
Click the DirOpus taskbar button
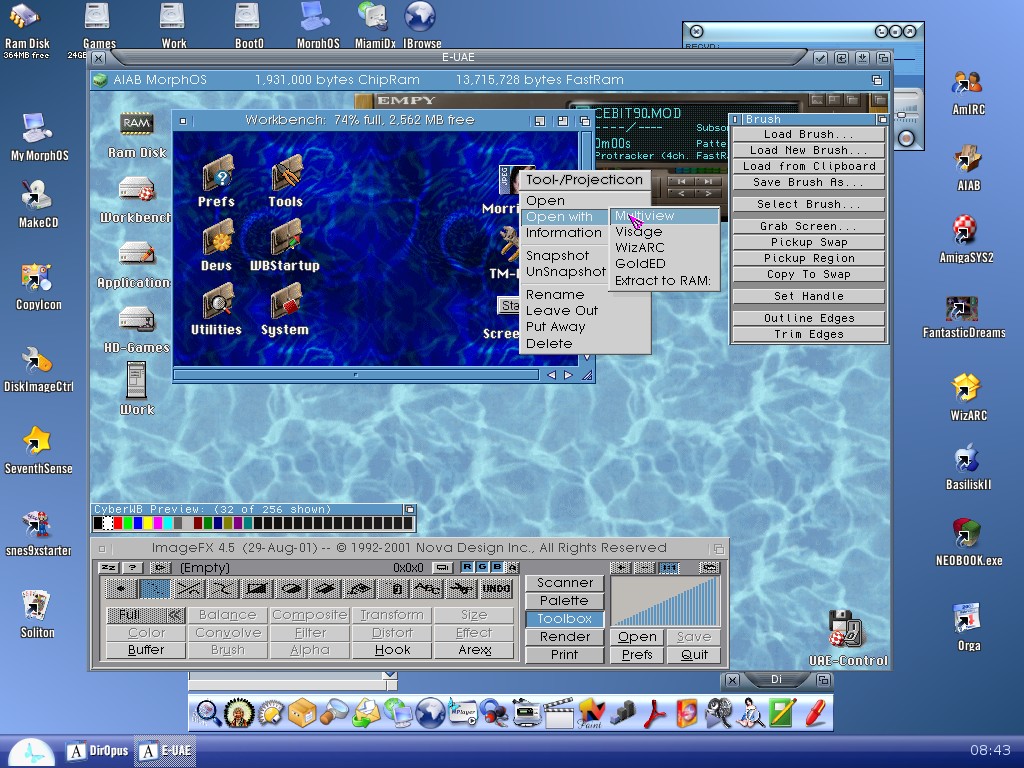[99, 751]
